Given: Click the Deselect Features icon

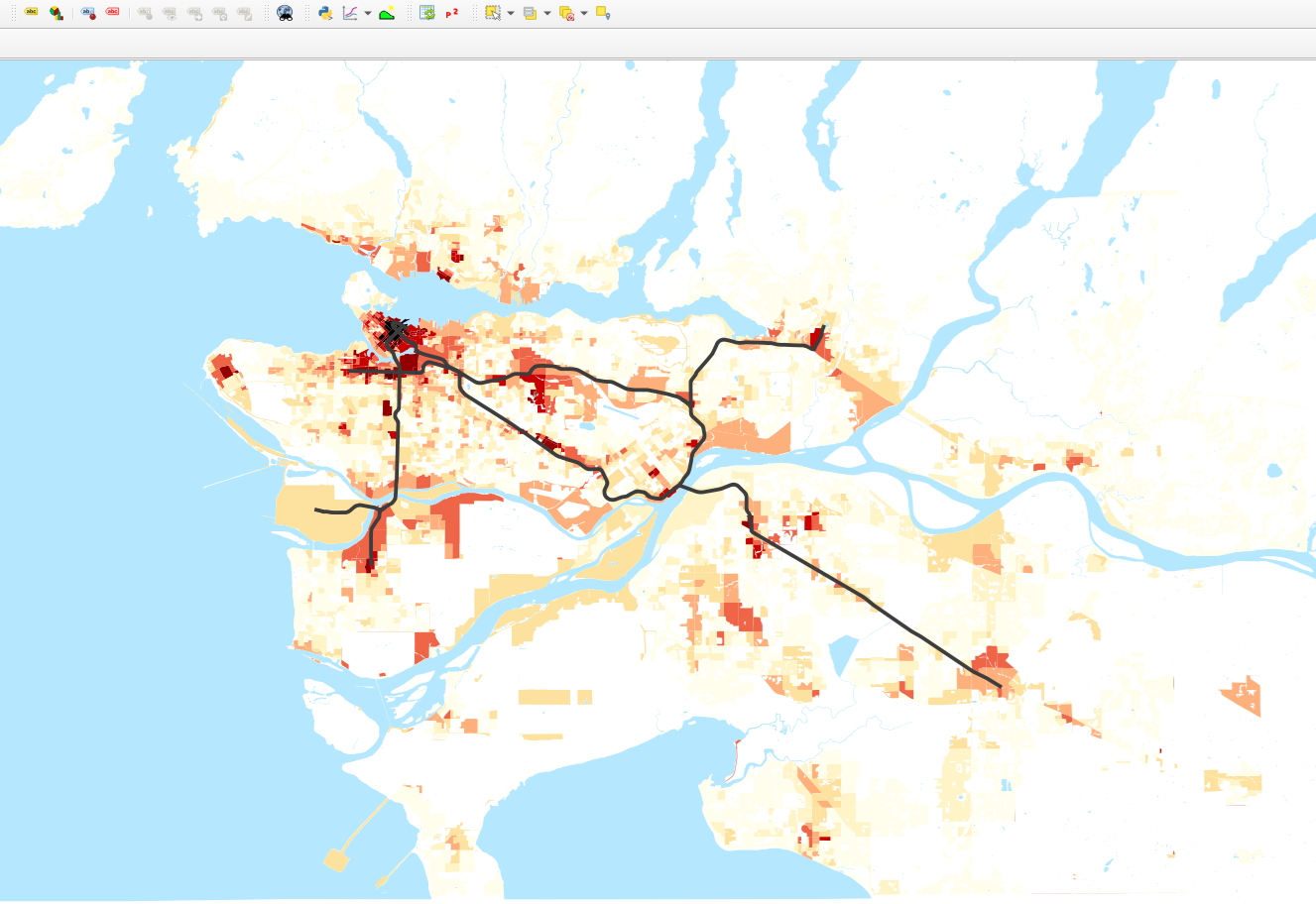Looking at the screenshot, I should (x=566, y=13).
